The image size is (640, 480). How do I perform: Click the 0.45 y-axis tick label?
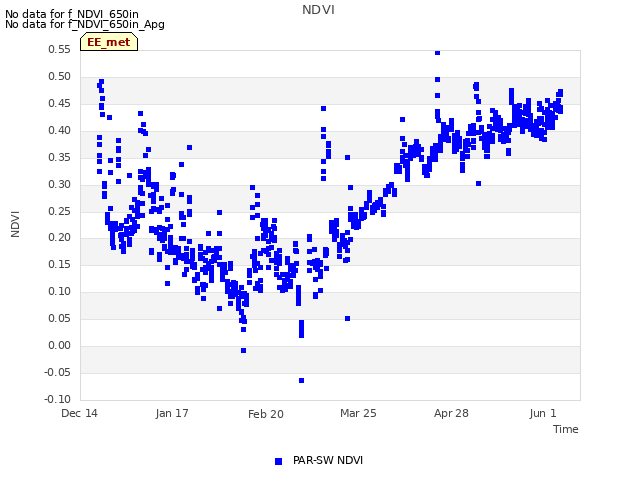[60, 103]
